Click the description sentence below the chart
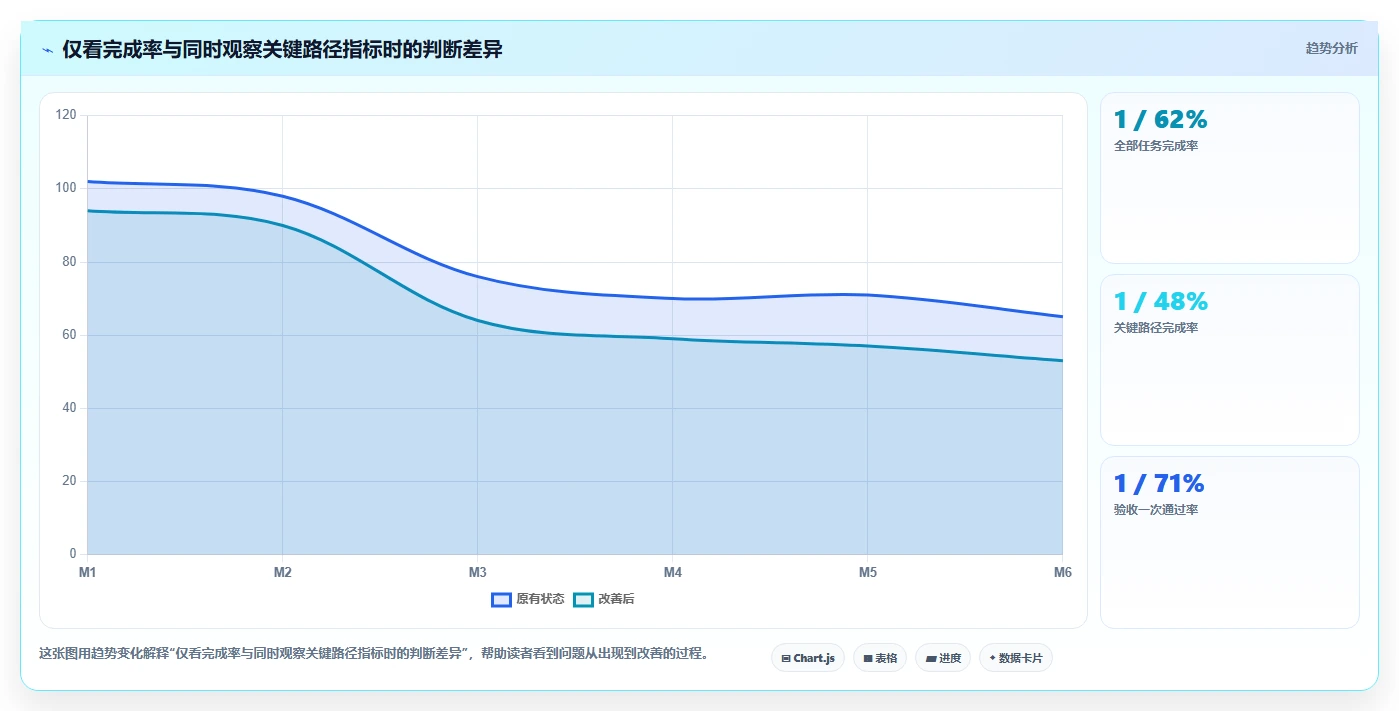Viewport: 1399px width, 711px height. tap(374, 654)
